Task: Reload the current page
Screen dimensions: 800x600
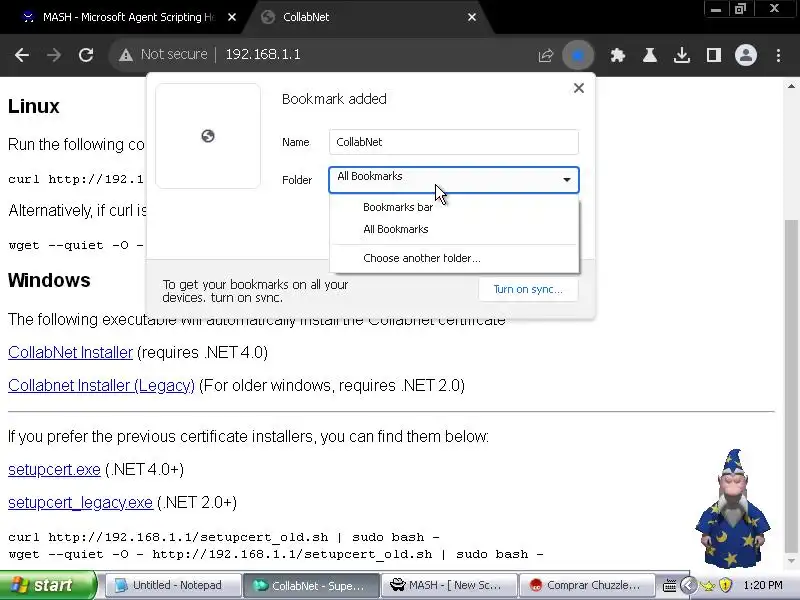Action: point(86,55)
